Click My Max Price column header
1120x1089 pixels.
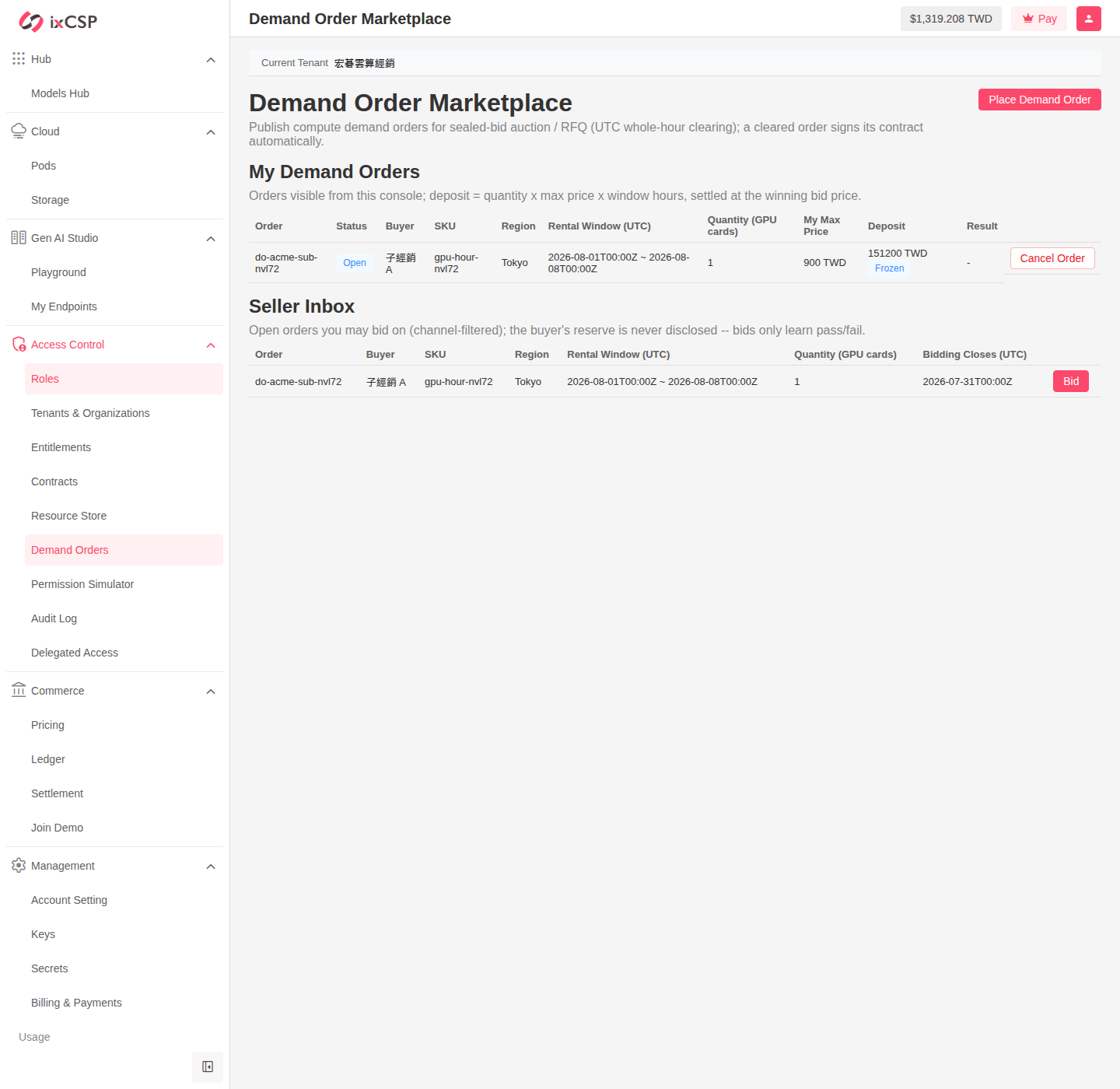[x=821, y=226]
